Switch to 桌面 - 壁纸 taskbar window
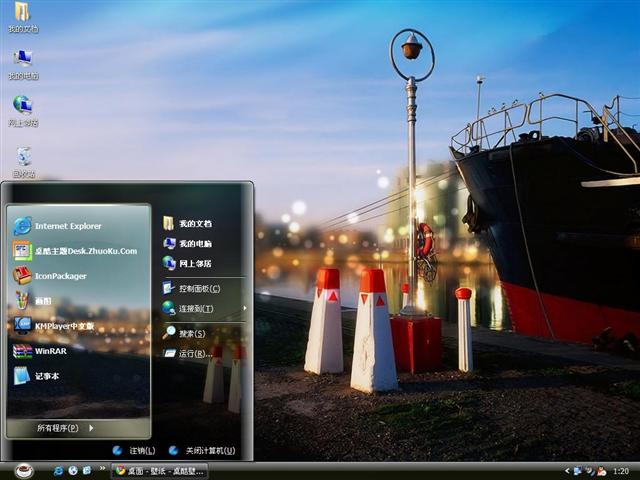 [x=160, y=470]
